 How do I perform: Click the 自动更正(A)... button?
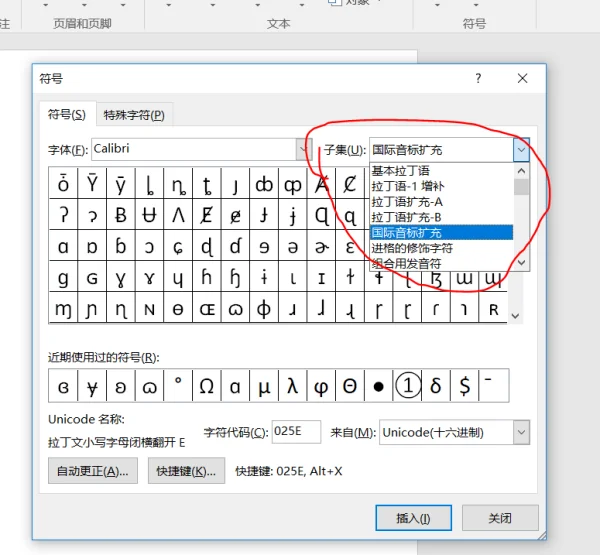[x=93, y=471]
